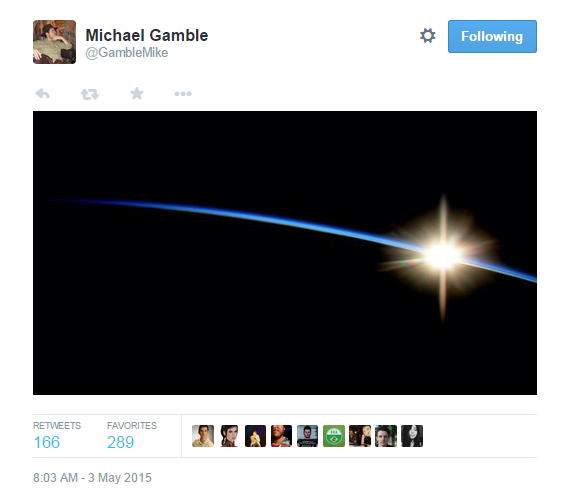Open Michael Gamble's profile name link
The width and height of the screenshot is (564, 503).
pos(147,35)
